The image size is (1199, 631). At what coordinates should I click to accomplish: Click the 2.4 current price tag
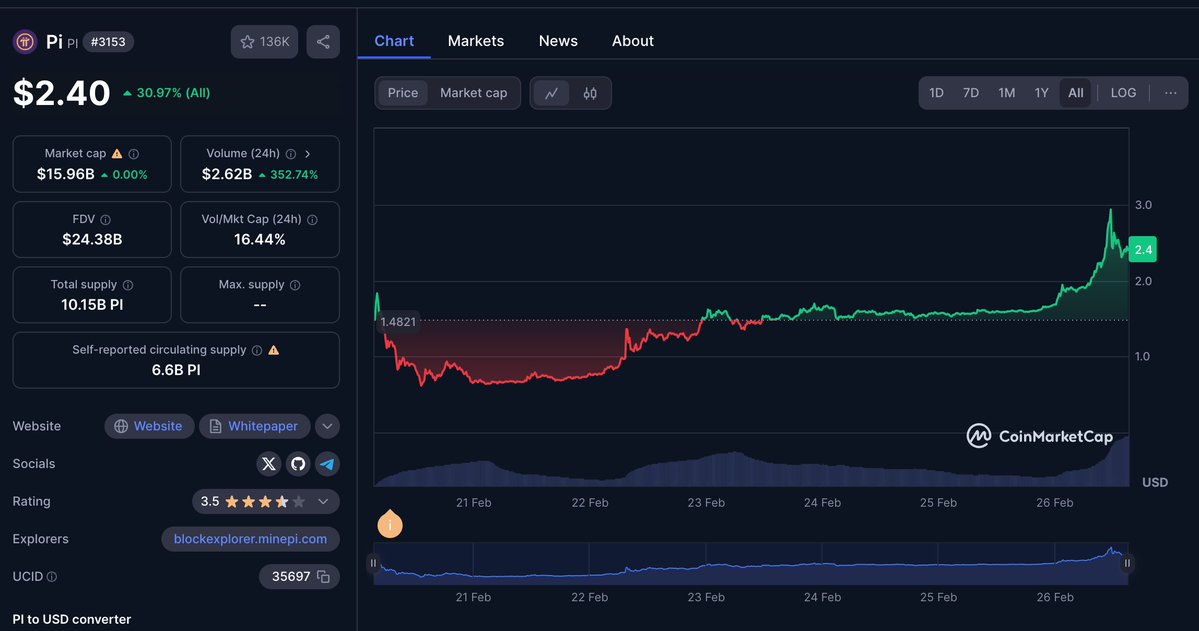[x=1142, y=249]
